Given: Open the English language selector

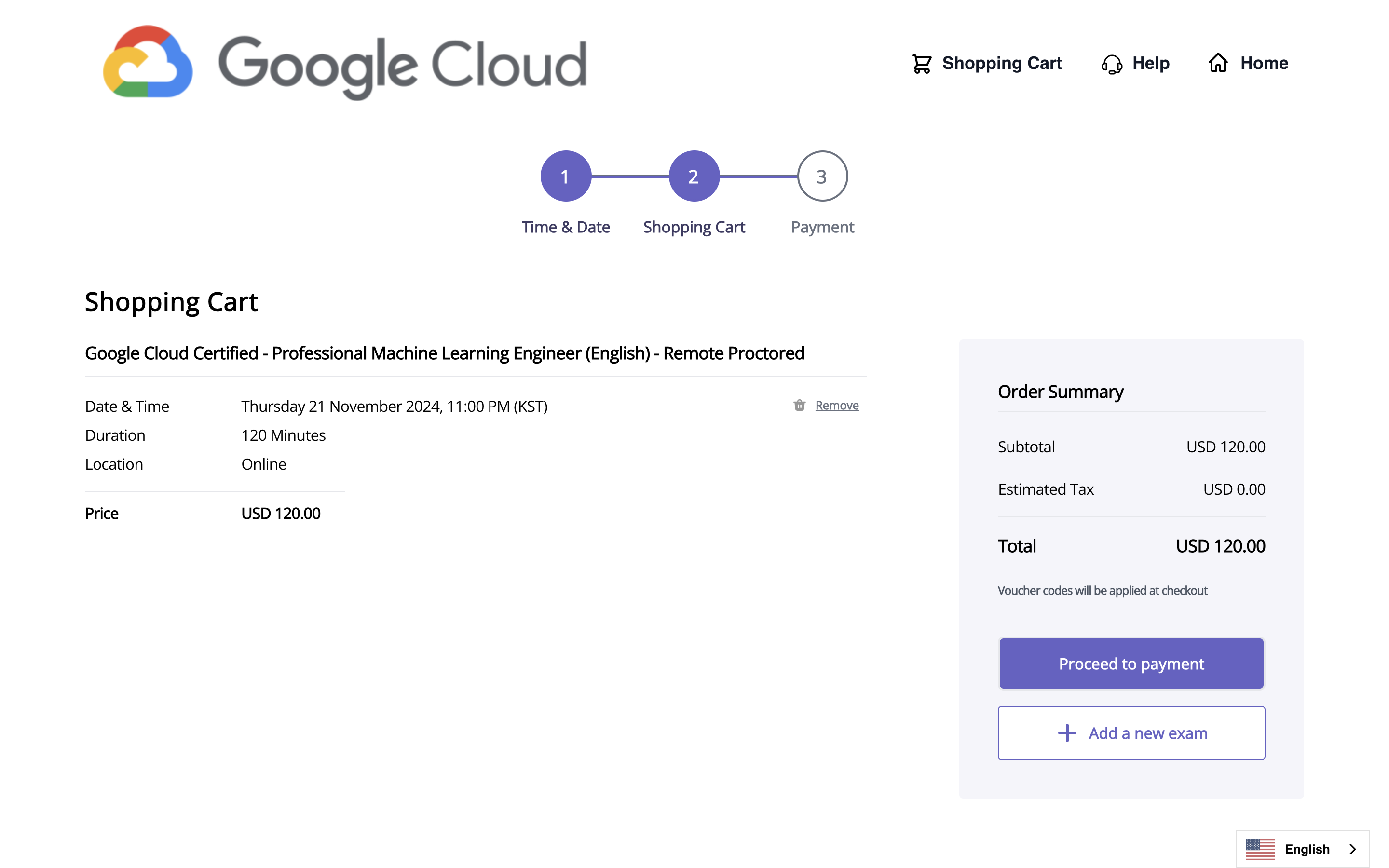Looking at the screenshot, I should click(x=1307, y=849).
